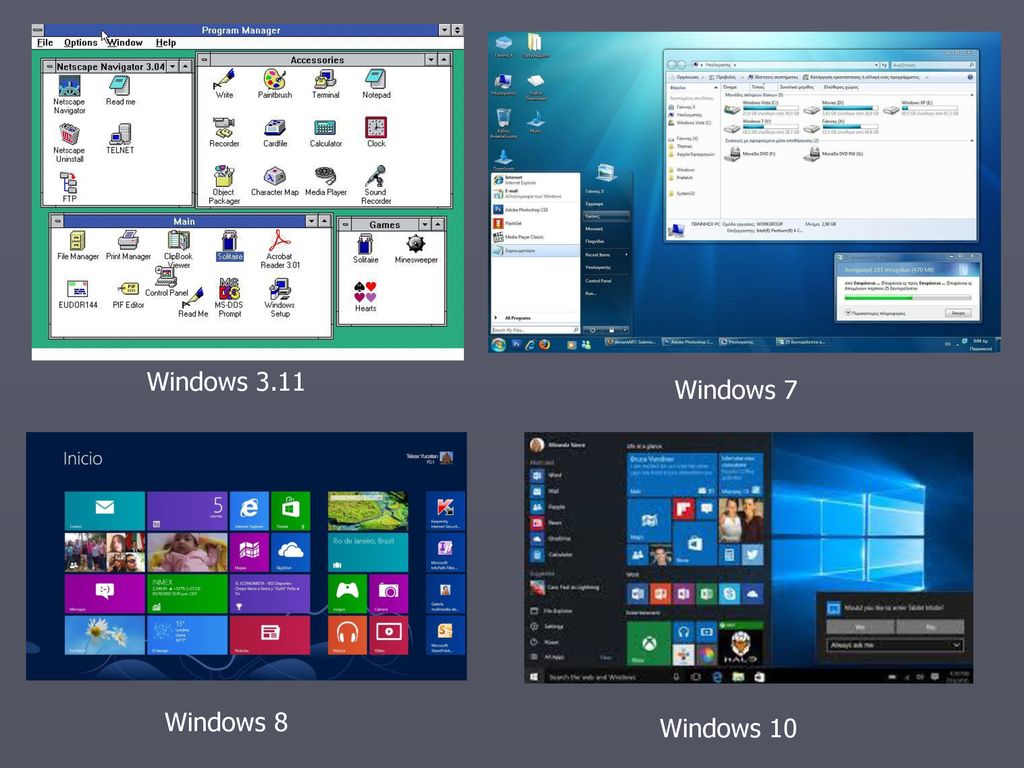Click Yes in the Tablet mode prompt
The image size is (1024, 768).
tap(860, 627)
